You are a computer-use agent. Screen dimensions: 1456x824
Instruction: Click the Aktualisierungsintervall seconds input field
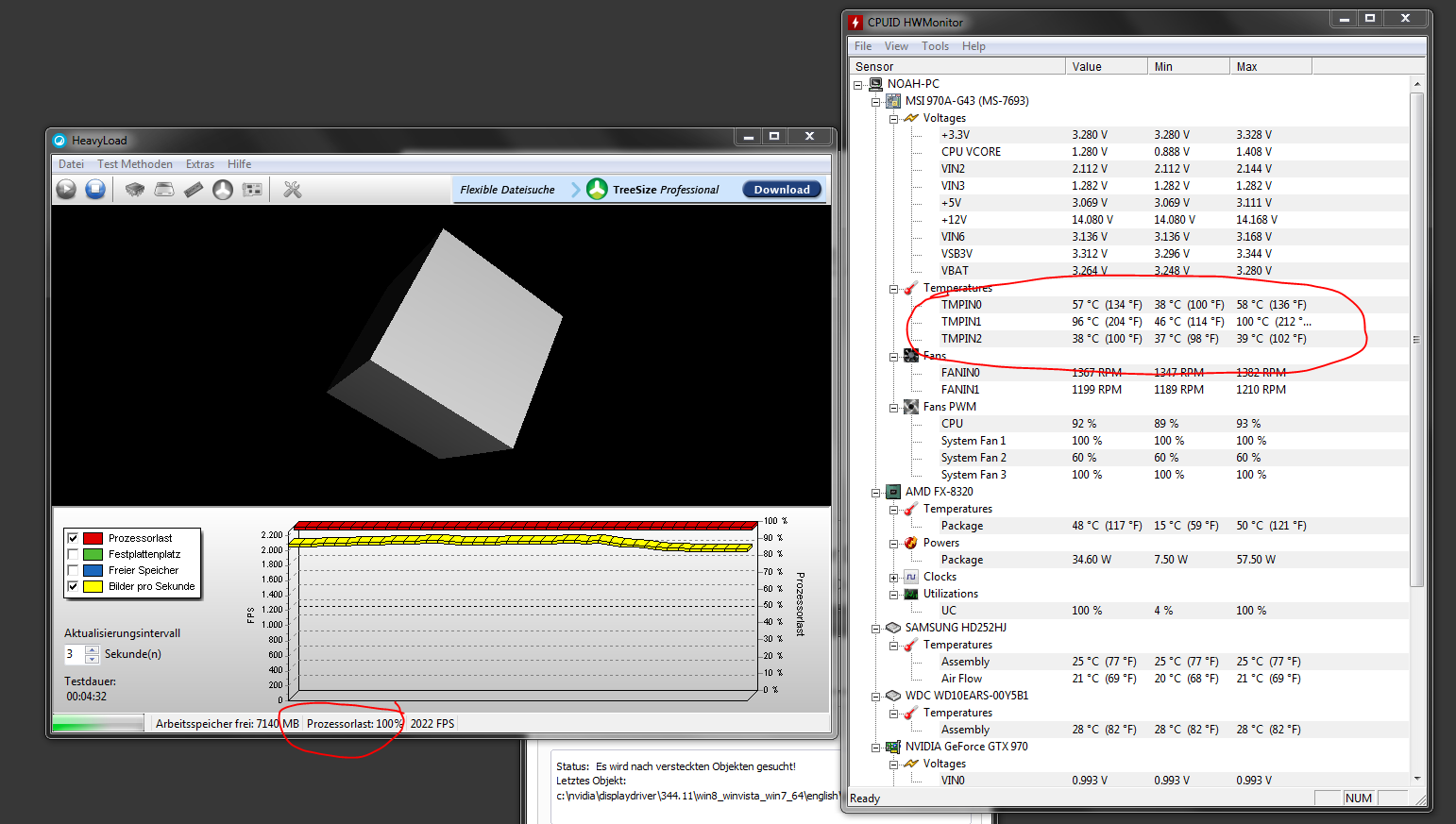(x=75, y=654)
